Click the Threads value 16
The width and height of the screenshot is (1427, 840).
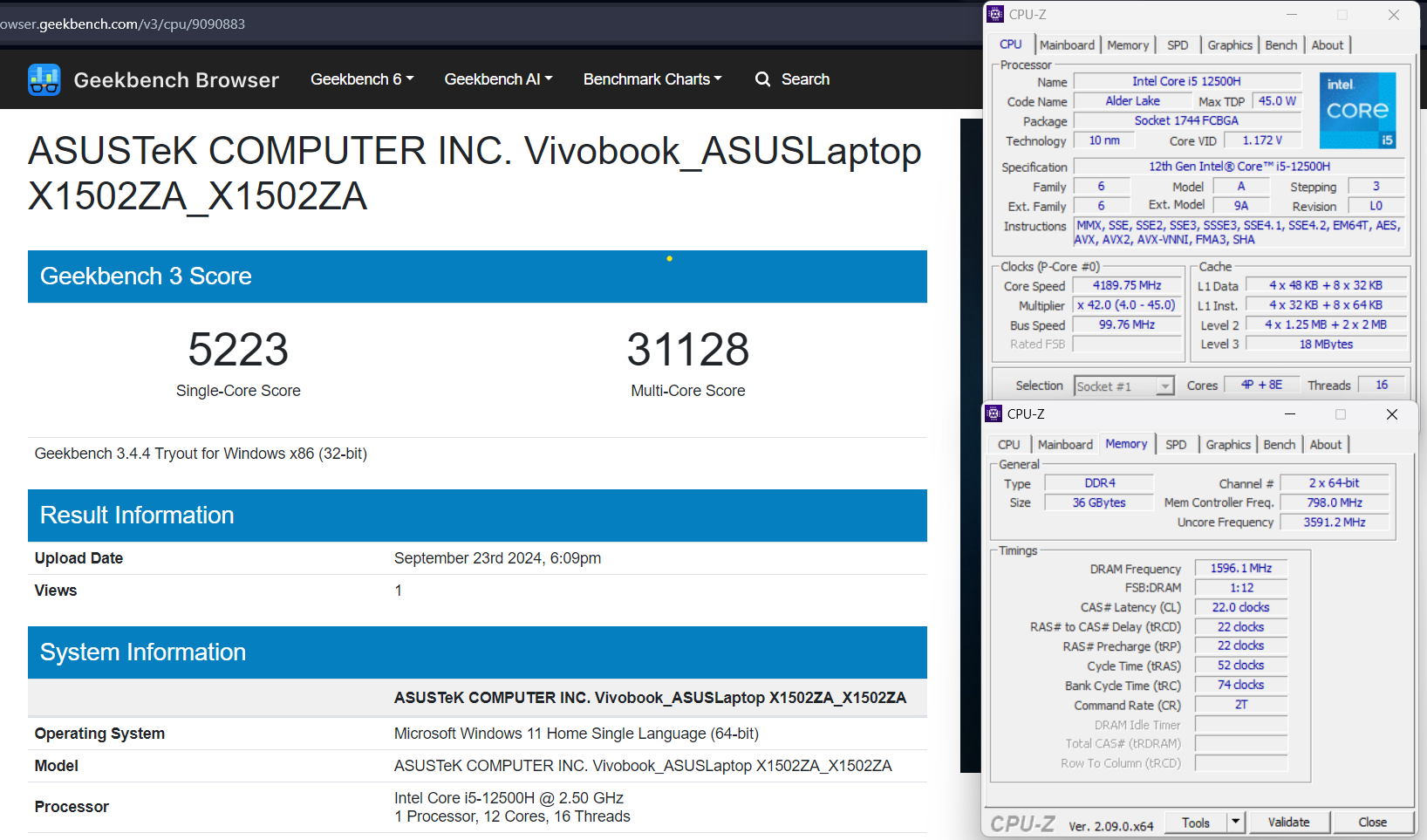point(1382,385)
